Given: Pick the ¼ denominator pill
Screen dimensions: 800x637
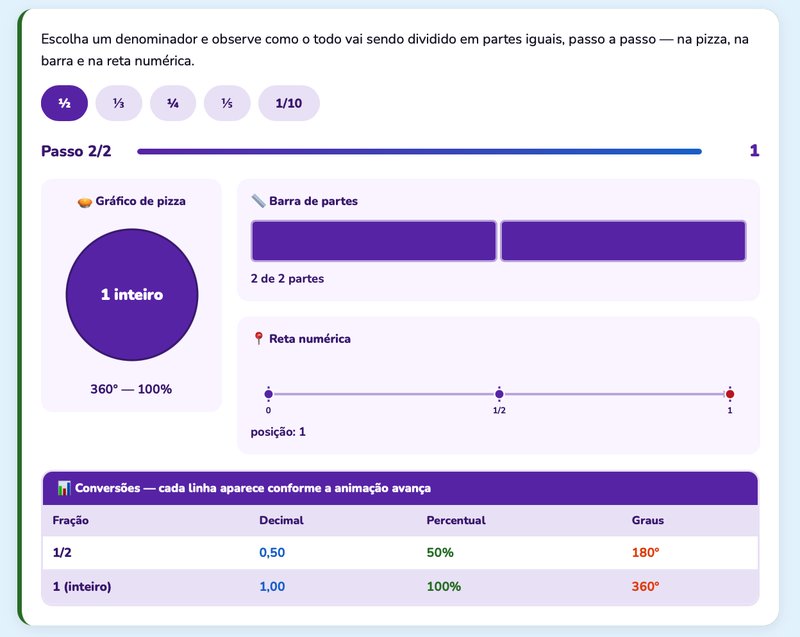Looking at the screenshot, I should 173,103.
